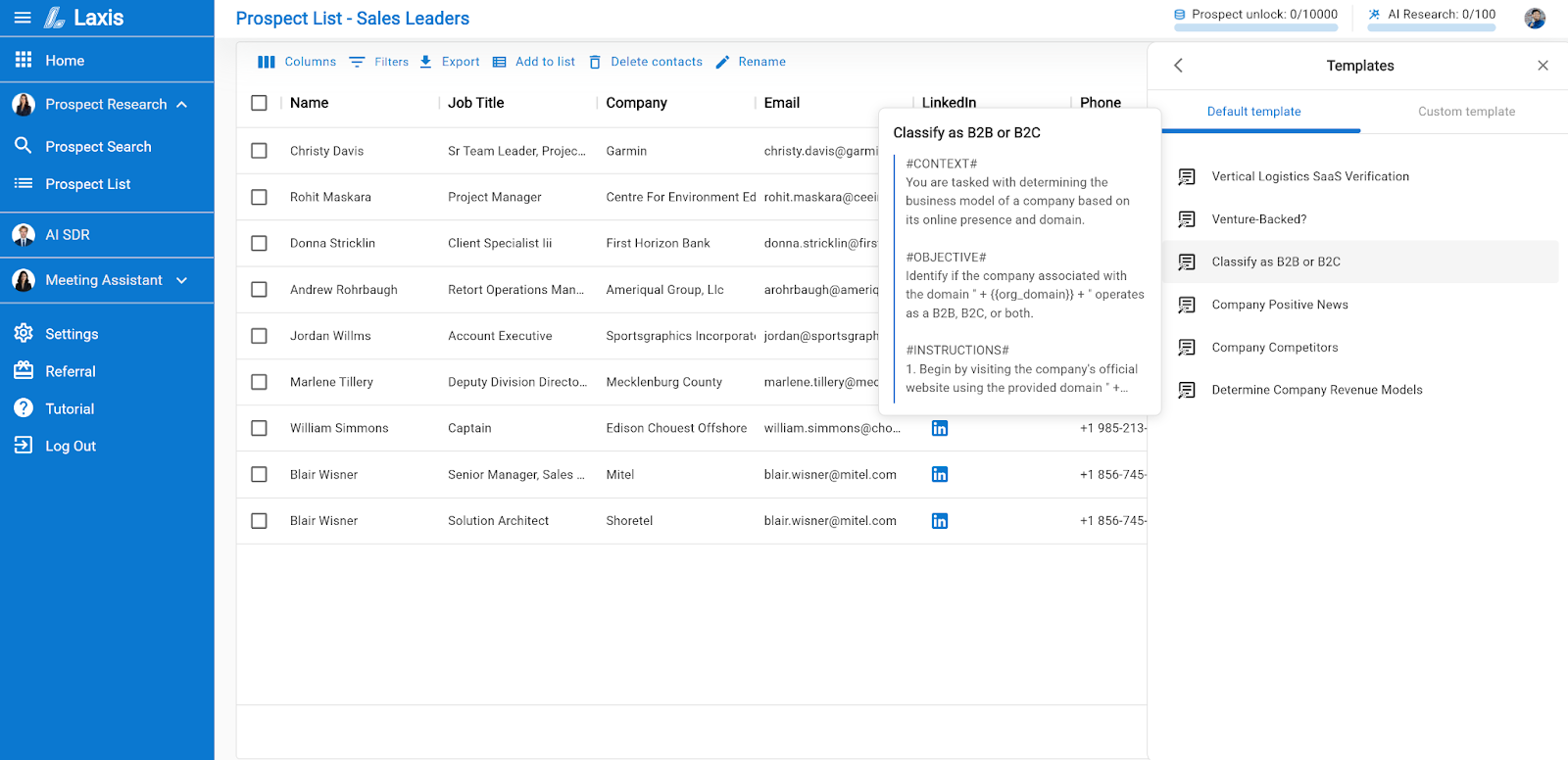1568x760 pixels.
Task: Switch to the Custom template tab
Action: click(x=1466, y=112)
